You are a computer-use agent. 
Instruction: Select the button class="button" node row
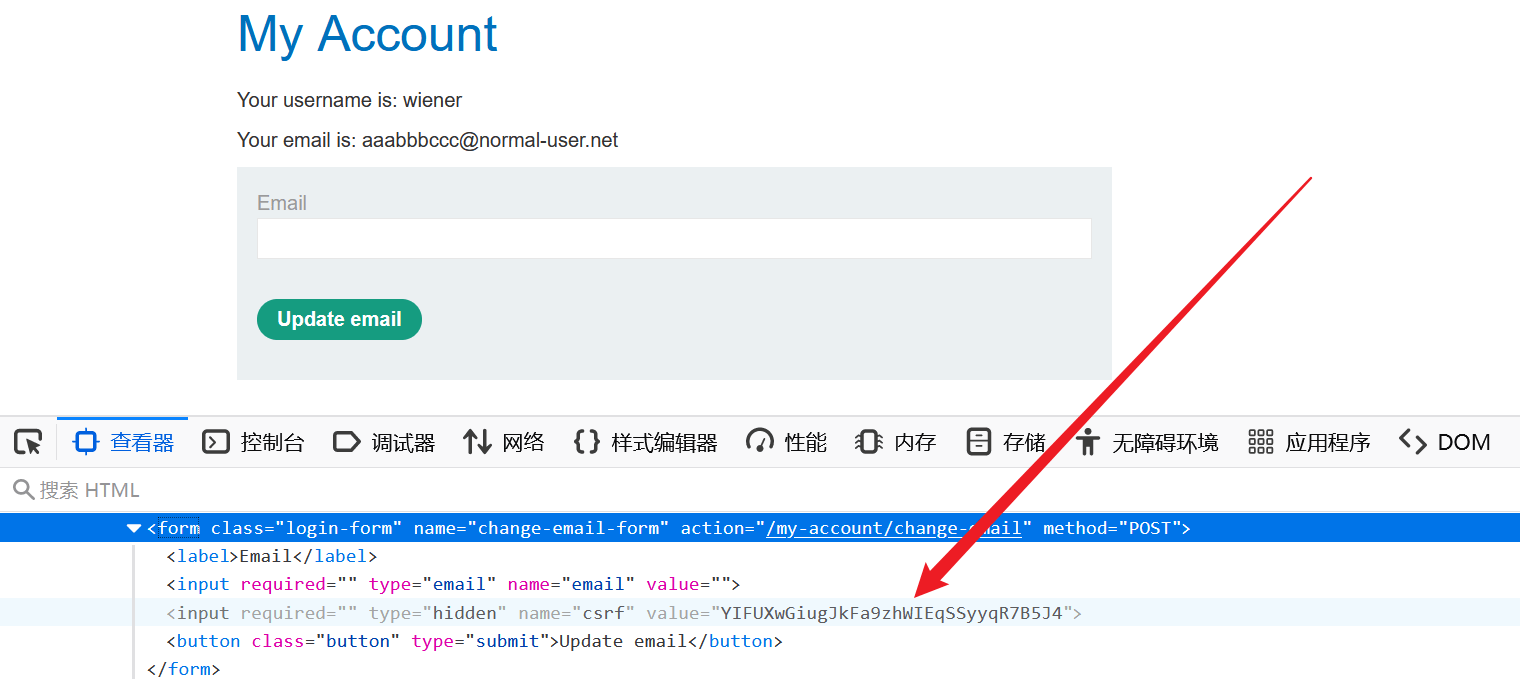(x=760, y=641)
